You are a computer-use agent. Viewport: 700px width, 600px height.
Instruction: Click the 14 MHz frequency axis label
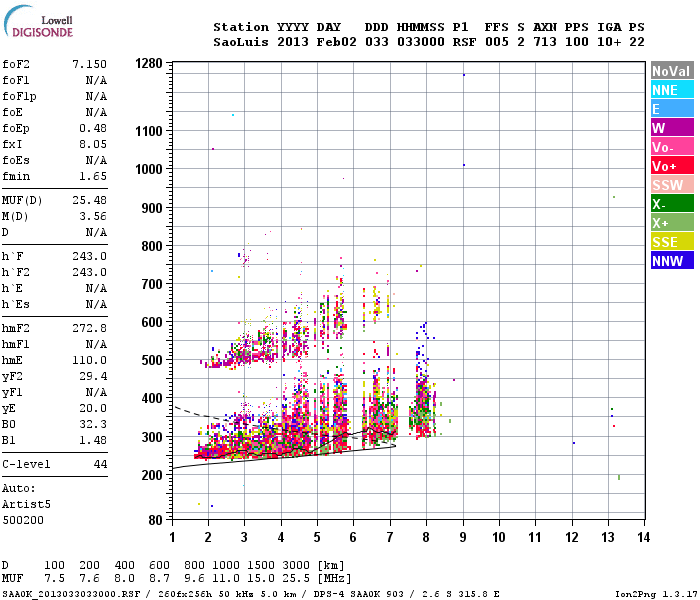click(x=643, y=537)
